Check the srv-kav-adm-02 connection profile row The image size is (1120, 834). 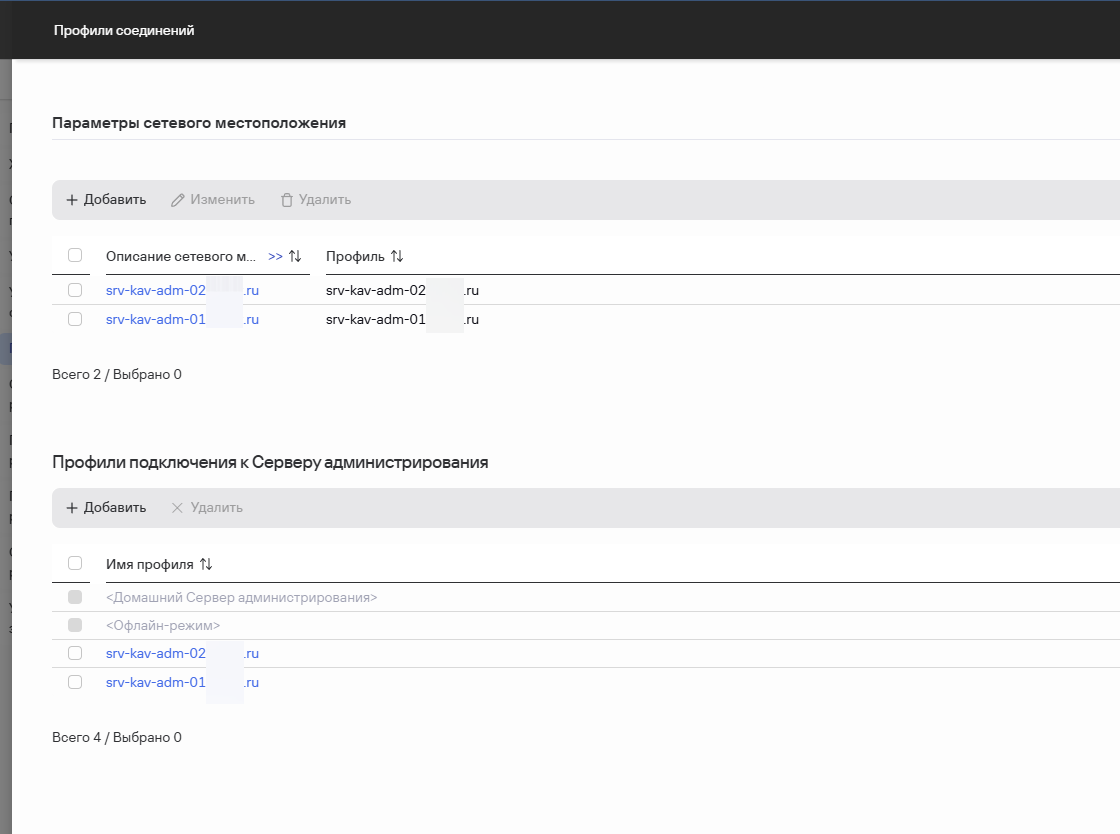pyautogui.click(x=75, y=654)
